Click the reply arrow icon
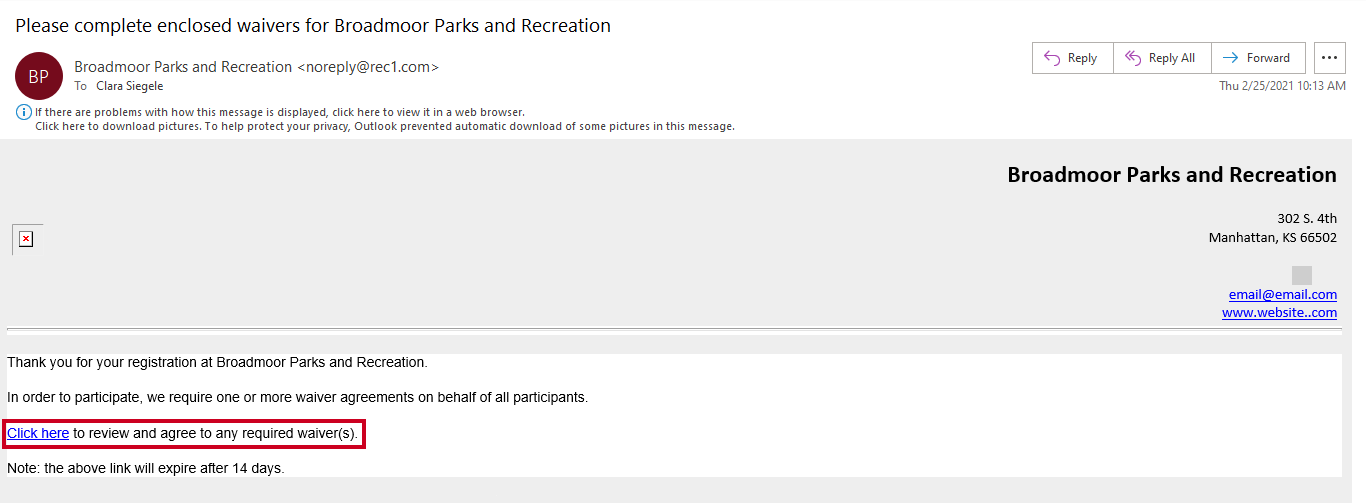1366x503 pixels. tap(1052, 58)
